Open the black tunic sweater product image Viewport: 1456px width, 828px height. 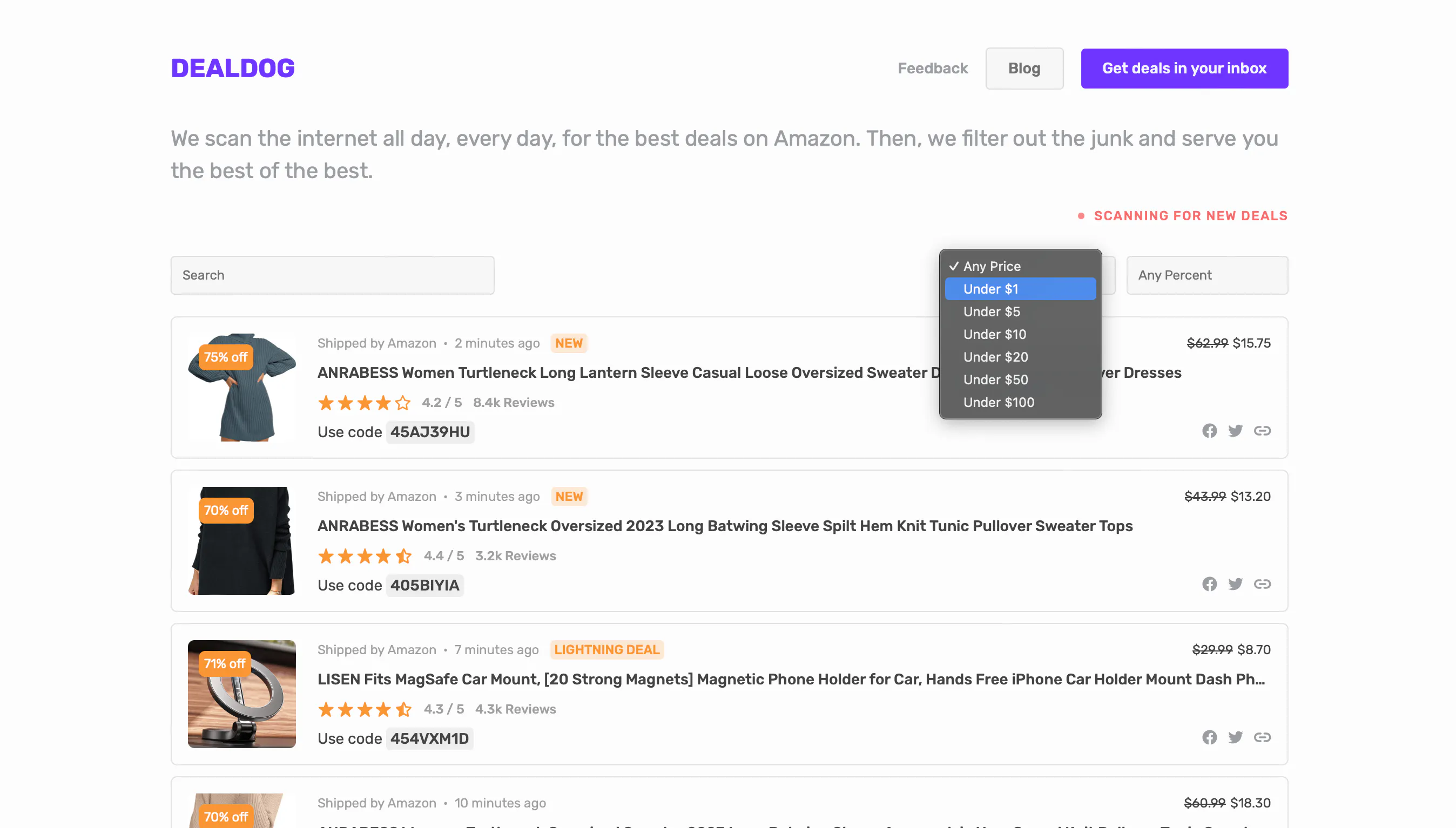(x=242, y=541)
